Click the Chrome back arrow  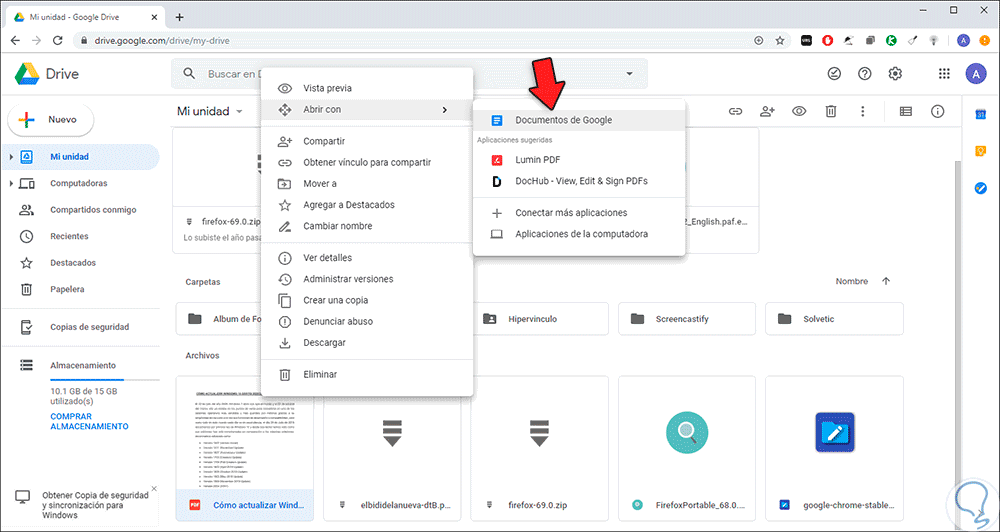click(x=15, y=40)
